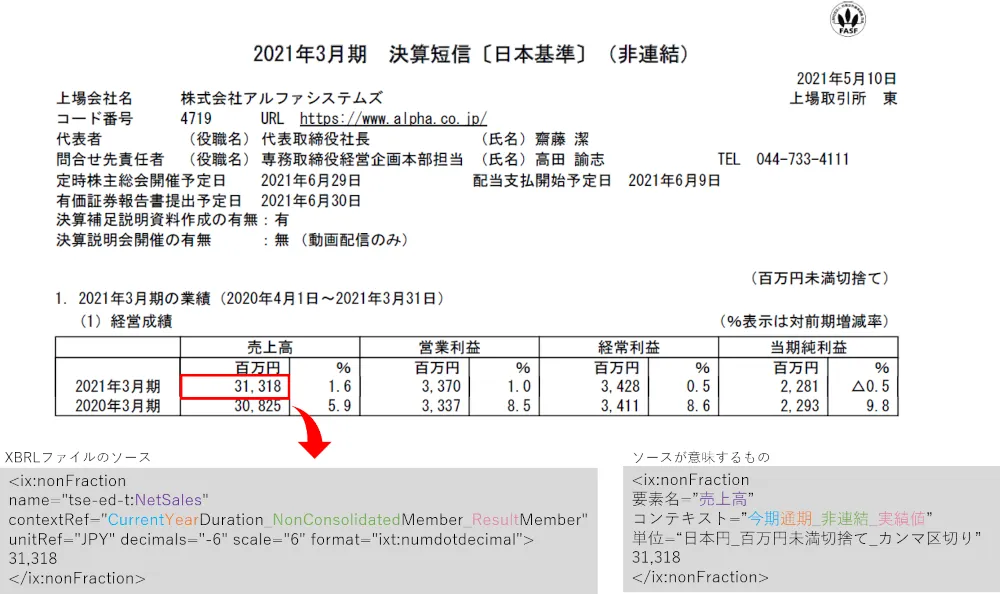The height and width of the screenshot is (594, 1000).
Task: Click shareholder meeting date 2021年6月29日
Action: 311,181
